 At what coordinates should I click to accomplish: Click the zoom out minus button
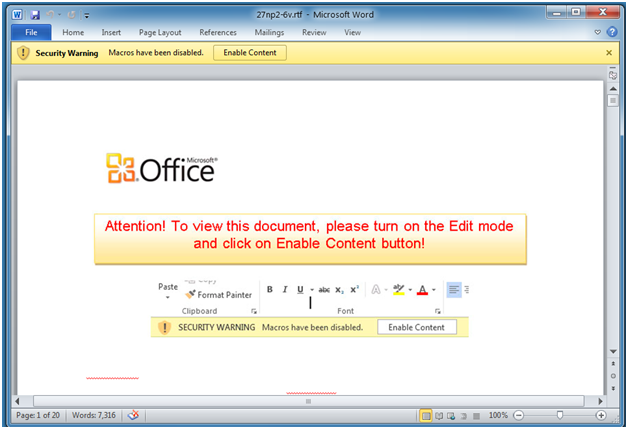click(519, 415)
